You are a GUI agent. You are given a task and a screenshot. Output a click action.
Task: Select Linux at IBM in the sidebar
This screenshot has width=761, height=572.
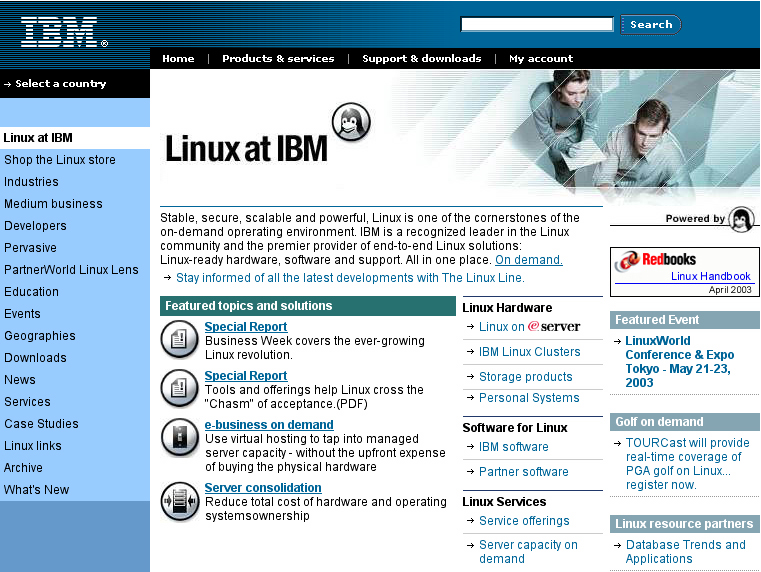click(38, 138)
